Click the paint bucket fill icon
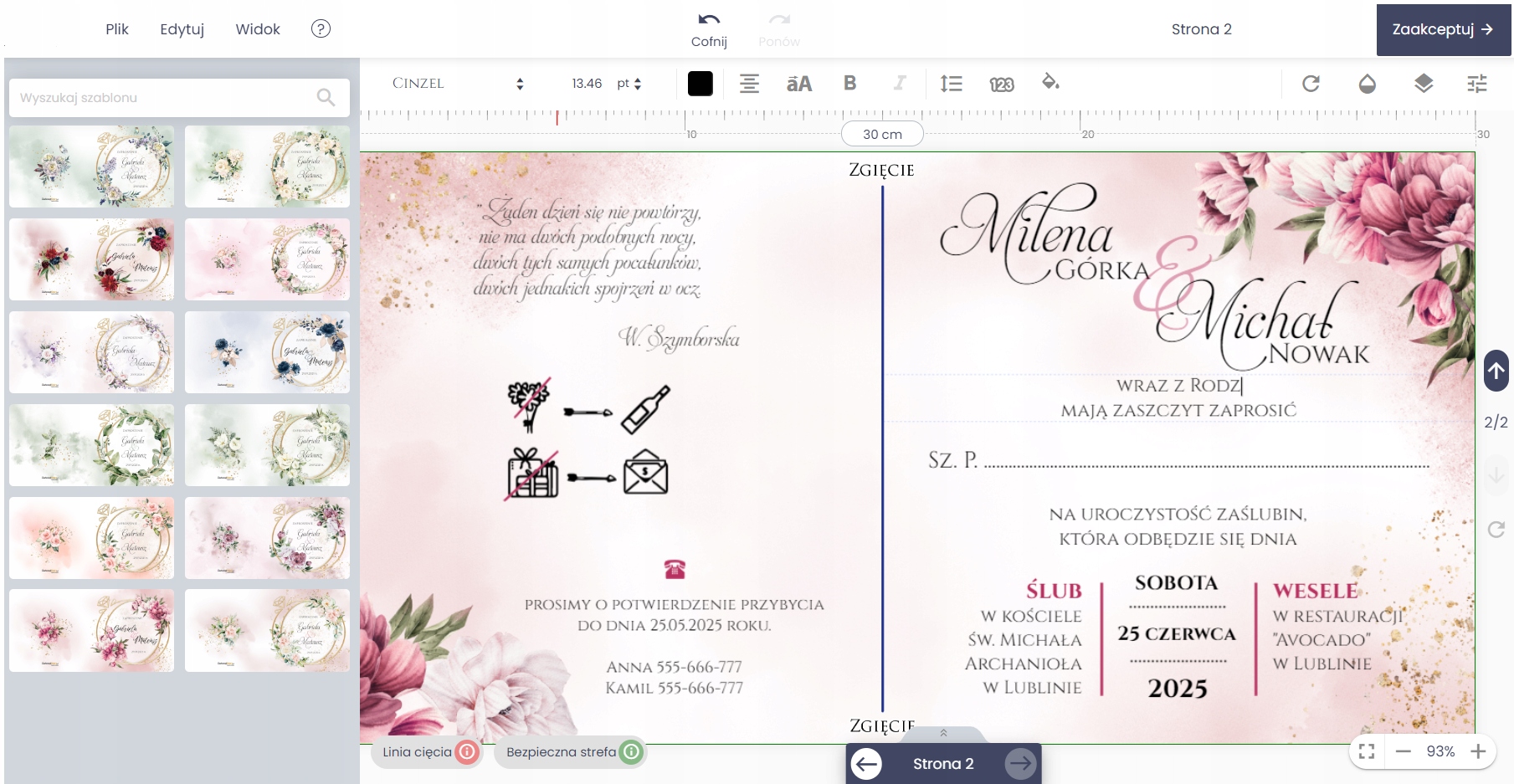Screen dimensions: 1514x784 tap(1050, 82)
